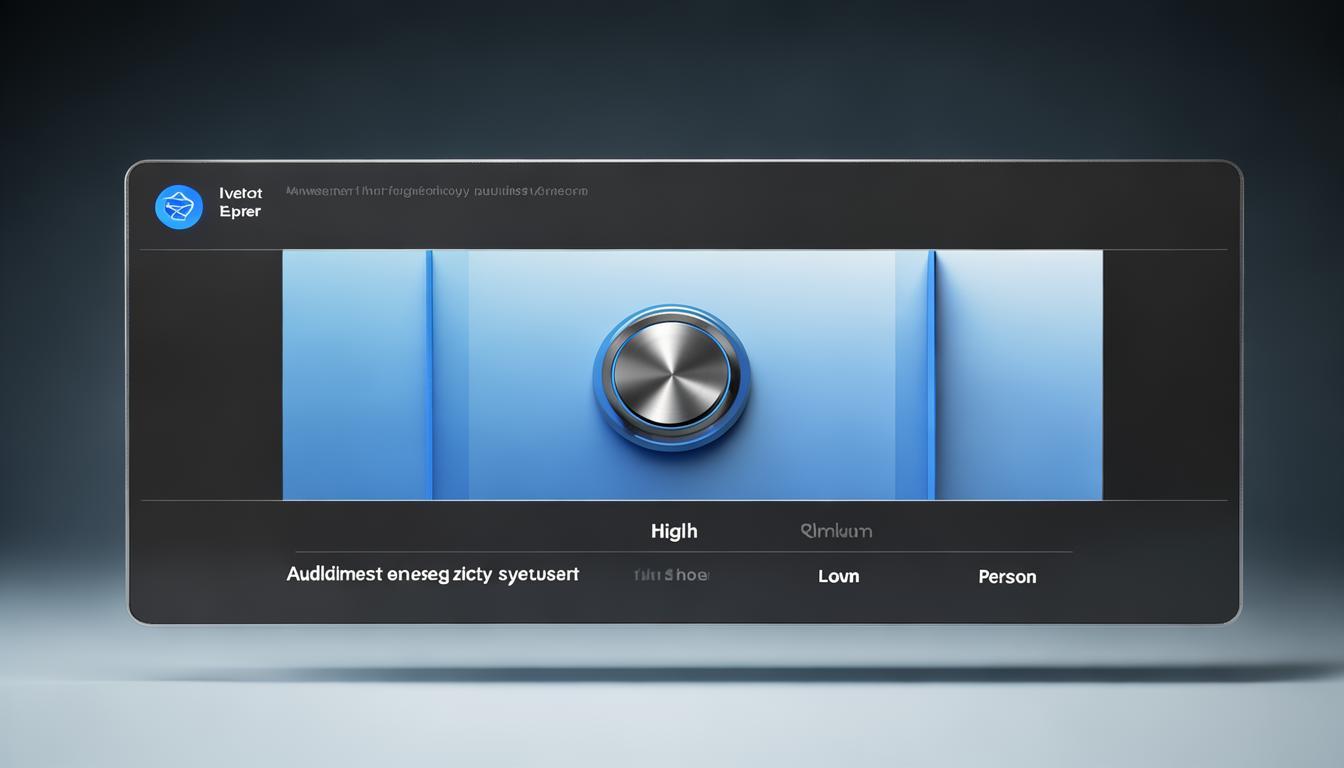Select the "Lovn" option
The height and width of the screenshot is (768, 1344).
838,576
